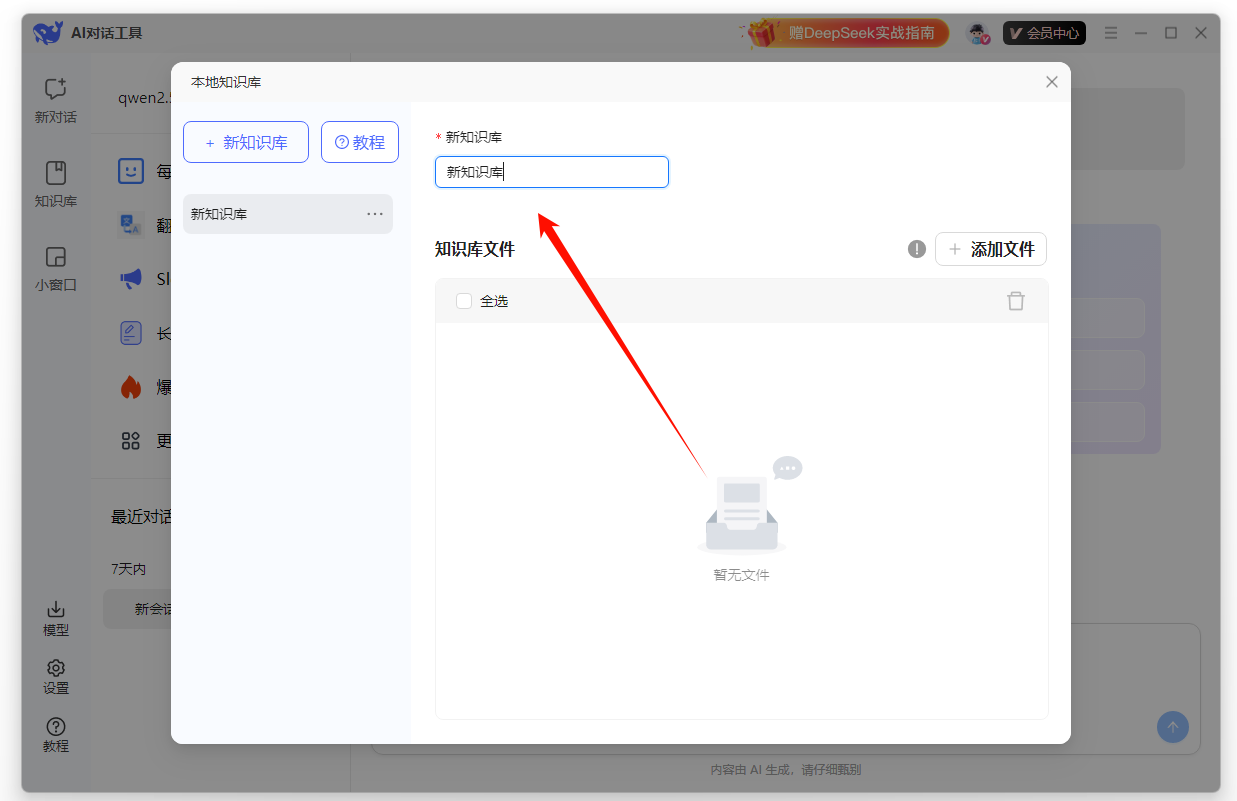Click the exclamation info icon beside 添加文件
The width and height of the screenshot is (1237, 801).
[x=916, y=249]
